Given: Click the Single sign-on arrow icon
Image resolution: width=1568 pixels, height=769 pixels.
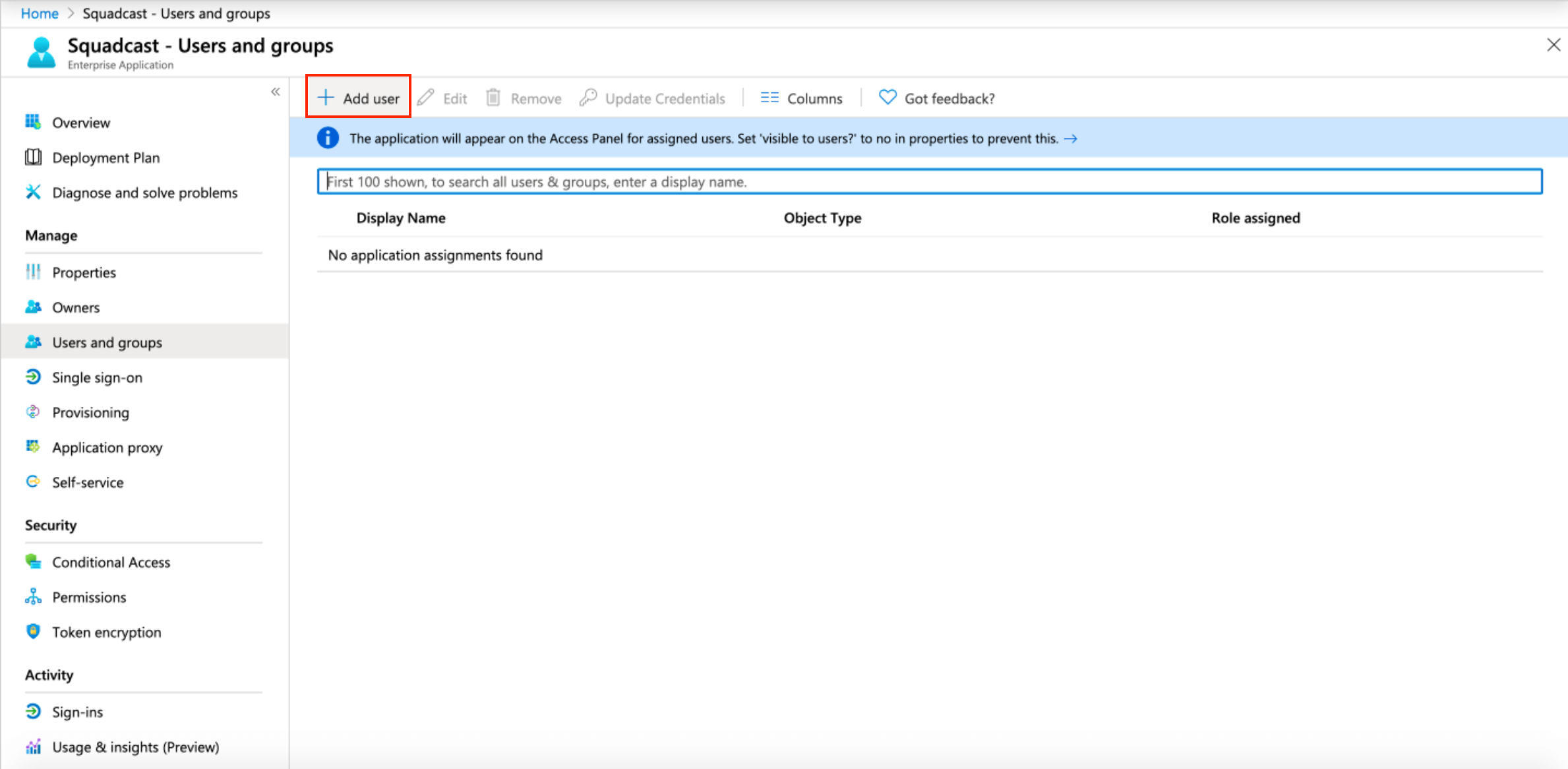Looking at the screenshot, I should [x=33, y=377].
